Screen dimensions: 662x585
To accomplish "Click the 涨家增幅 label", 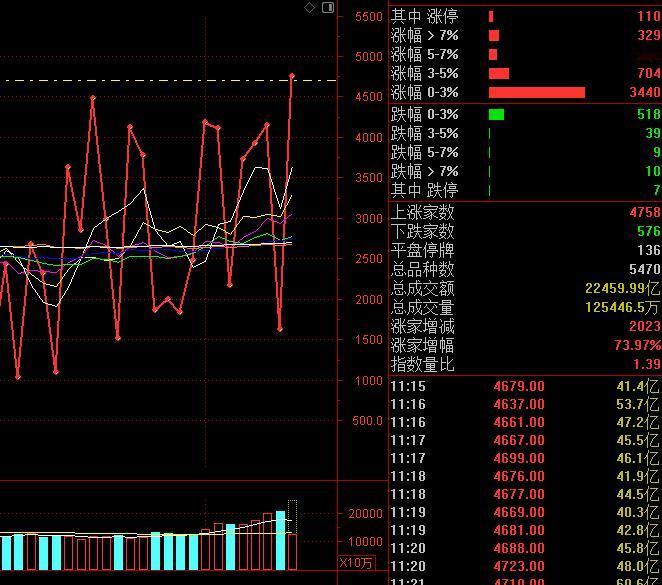I will pyautogui.click(x=422, y=345).
